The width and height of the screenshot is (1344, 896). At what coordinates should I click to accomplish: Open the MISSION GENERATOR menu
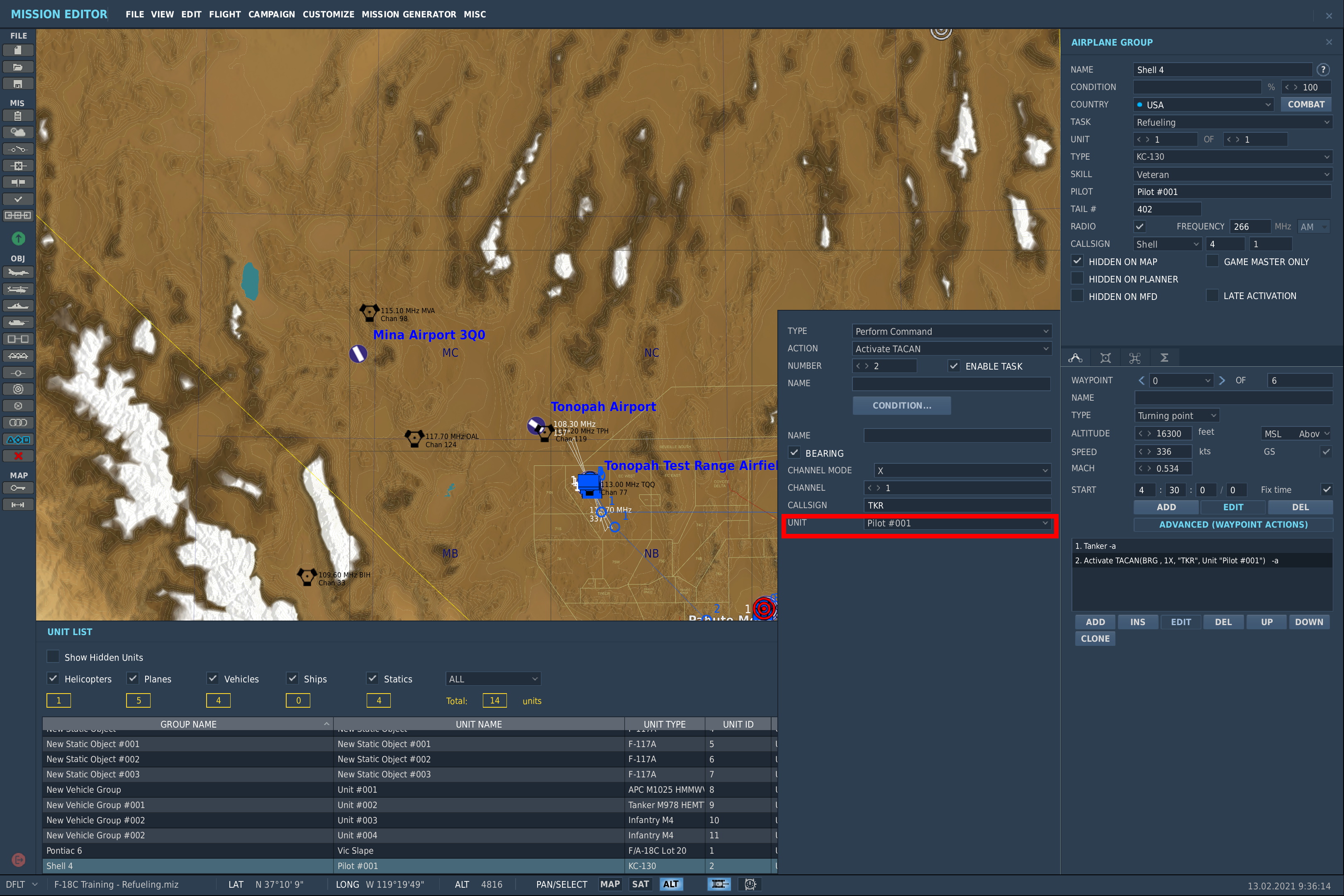tap(409, 14)
